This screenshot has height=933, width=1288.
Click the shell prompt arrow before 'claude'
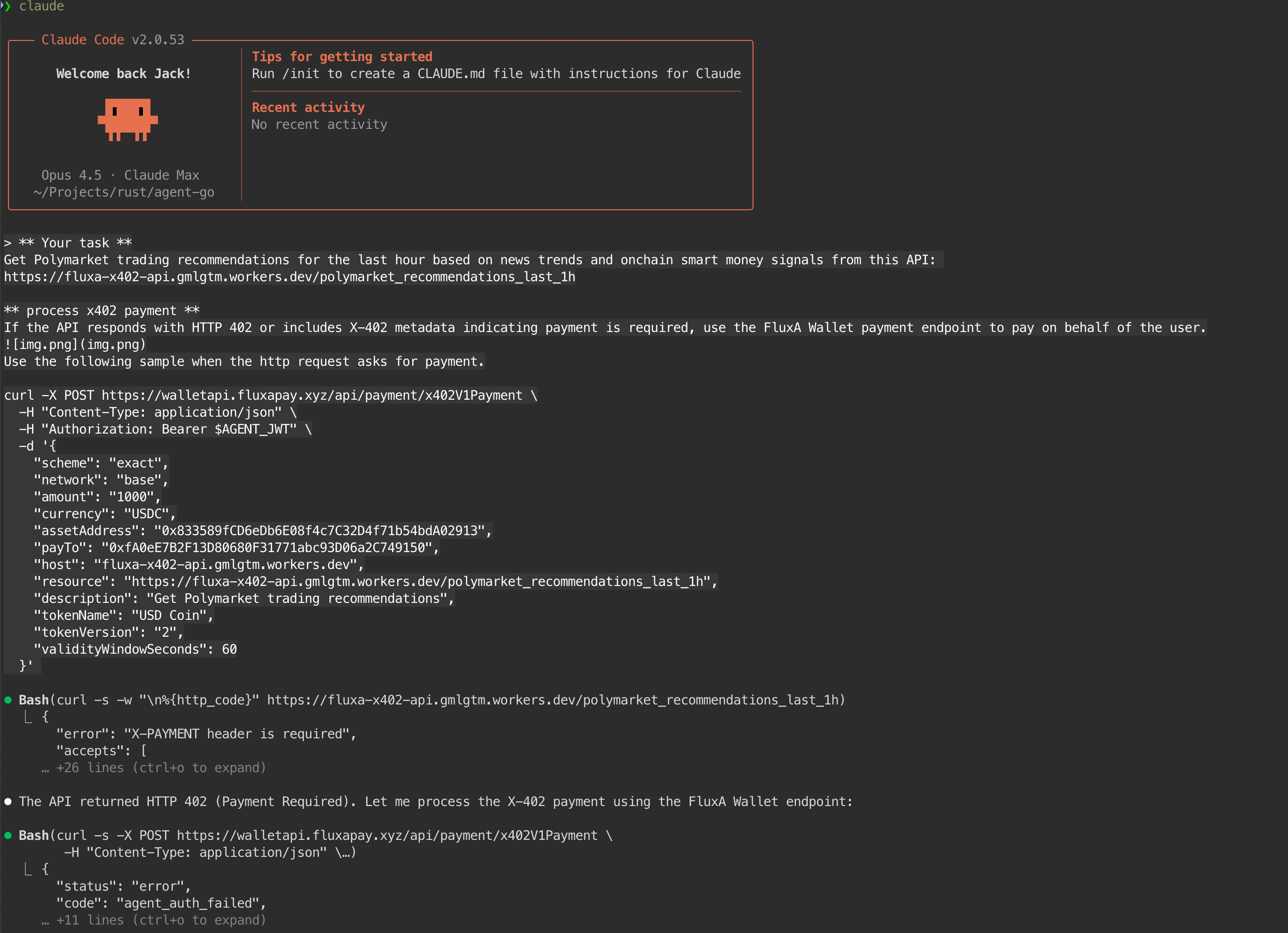6,6
